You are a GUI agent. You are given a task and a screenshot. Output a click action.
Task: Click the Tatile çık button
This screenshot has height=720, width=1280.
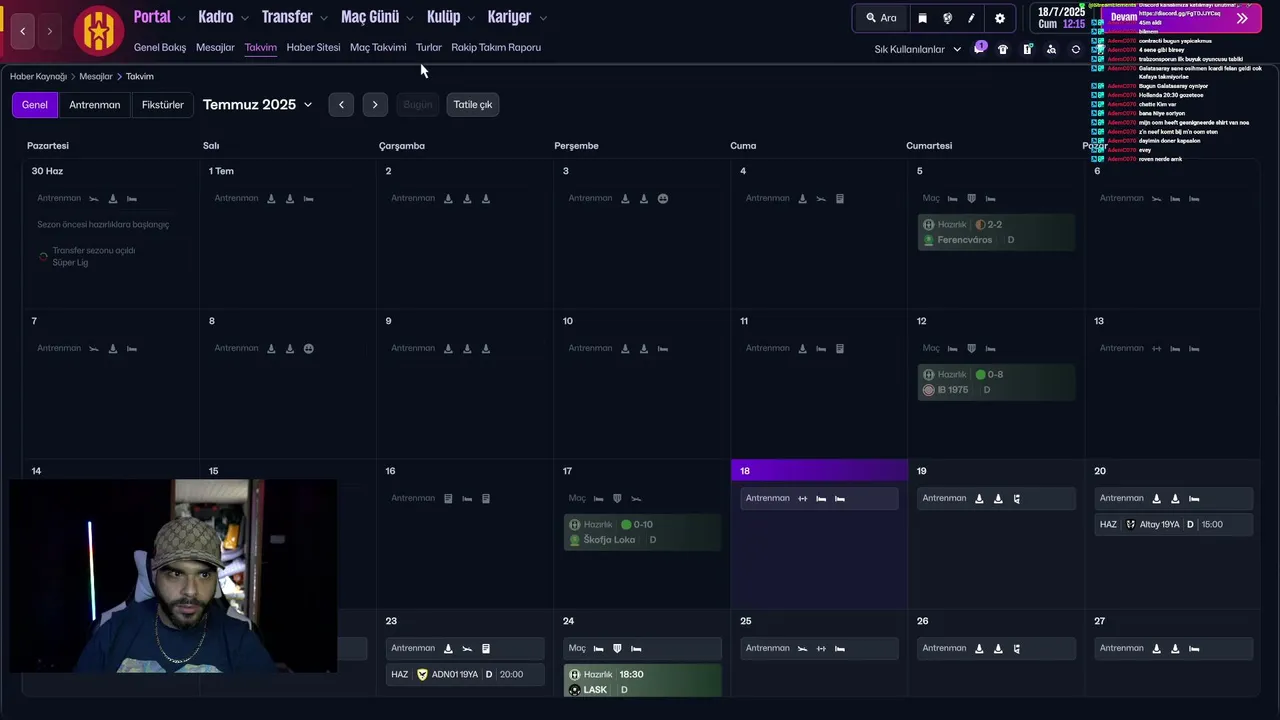click(473, 104)
